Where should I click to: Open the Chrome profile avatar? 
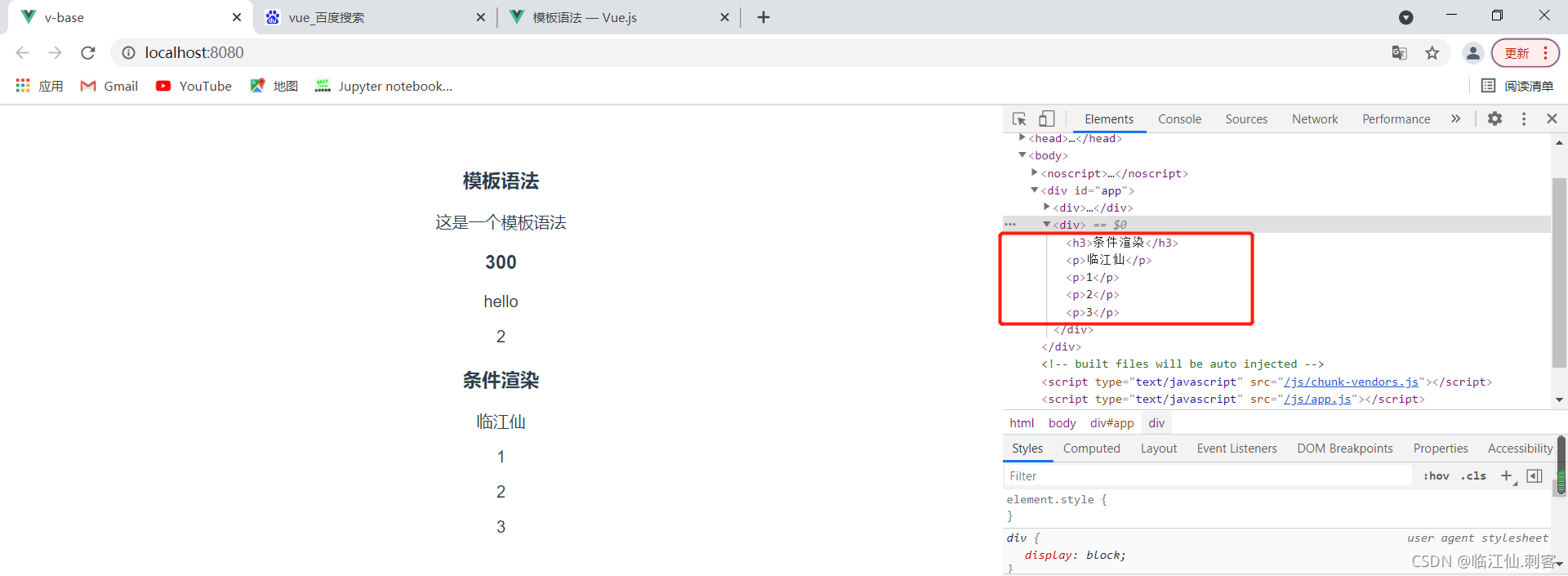click(x=1472, y=52)
